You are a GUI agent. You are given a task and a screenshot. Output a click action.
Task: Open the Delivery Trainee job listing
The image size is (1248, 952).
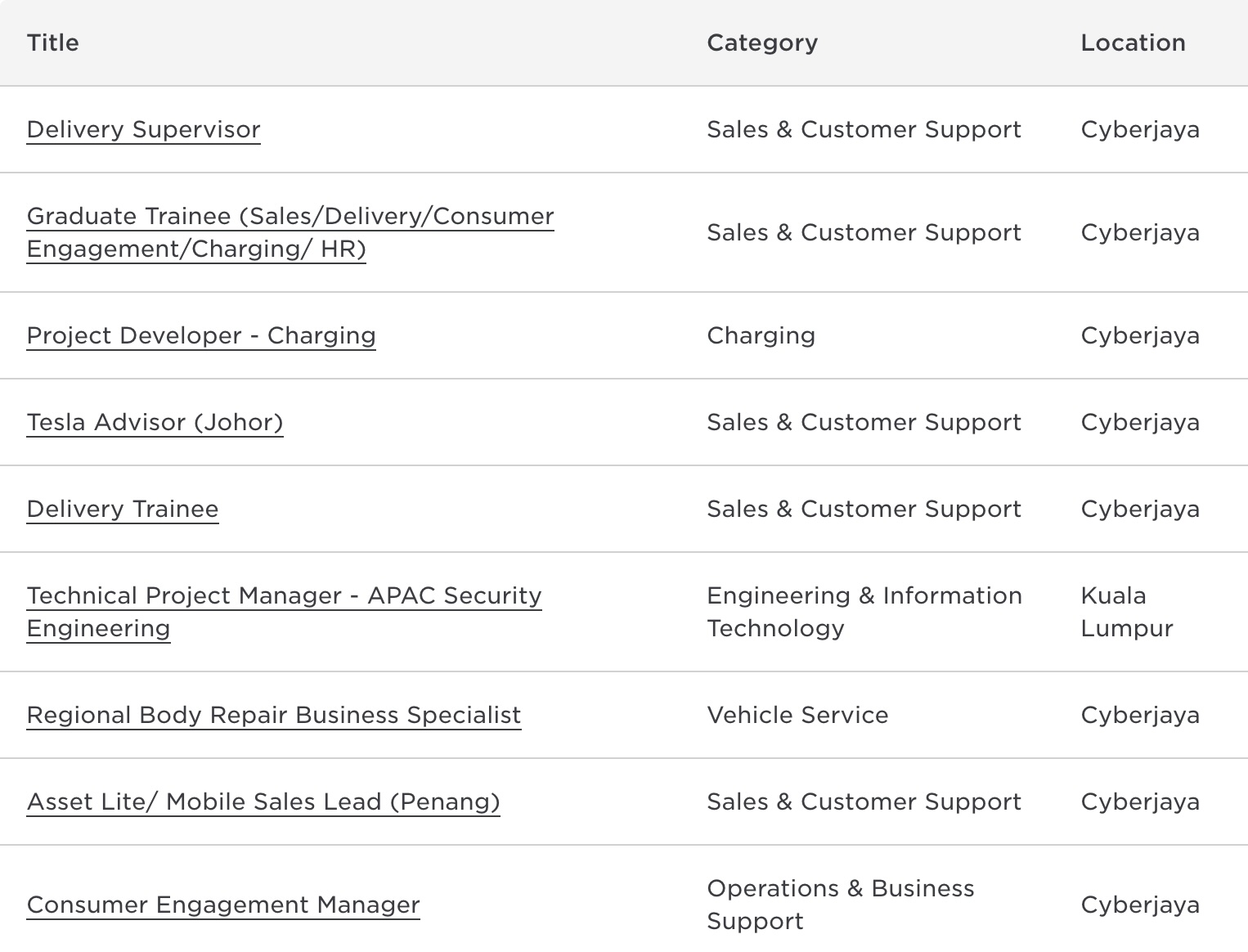[x=123, y=509]
